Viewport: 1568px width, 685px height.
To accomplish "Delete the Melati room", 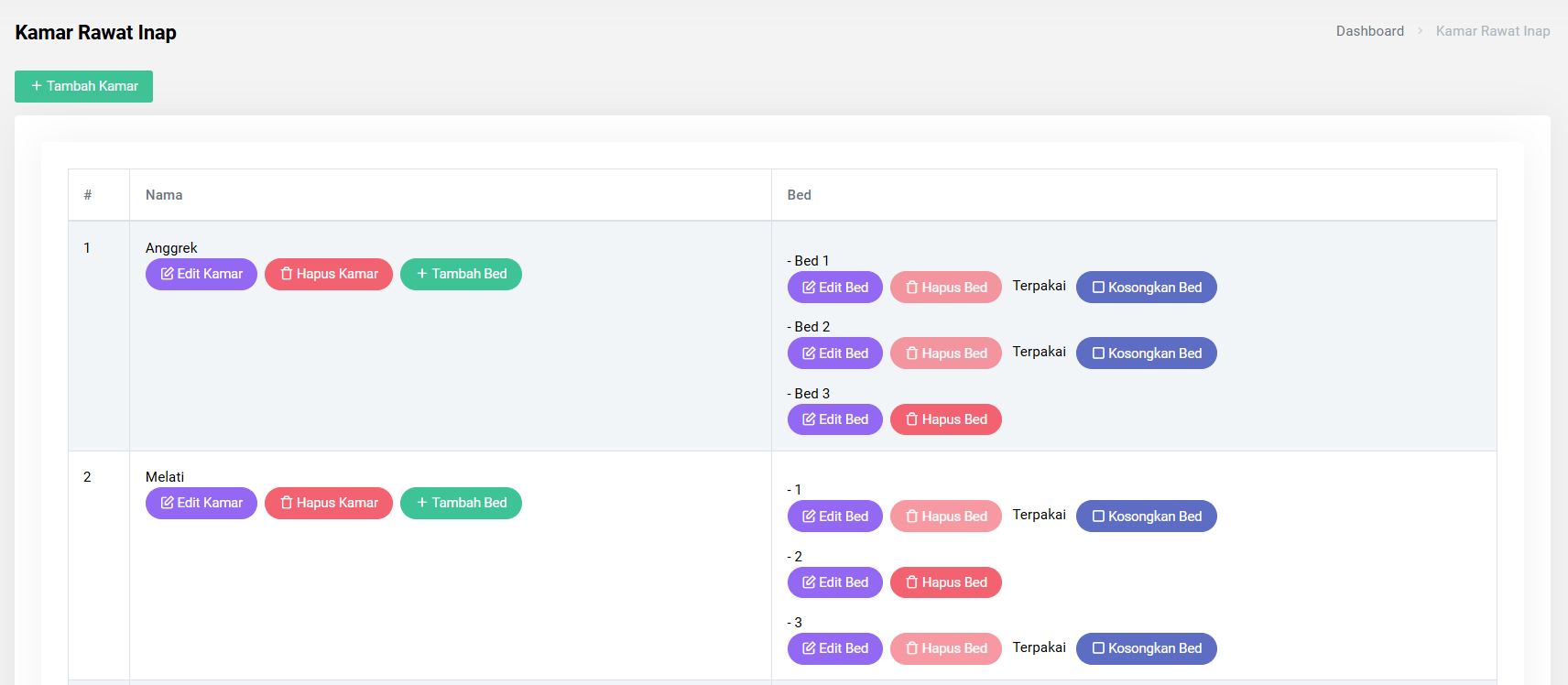I will pyautogui.click(x=329, y=503).
